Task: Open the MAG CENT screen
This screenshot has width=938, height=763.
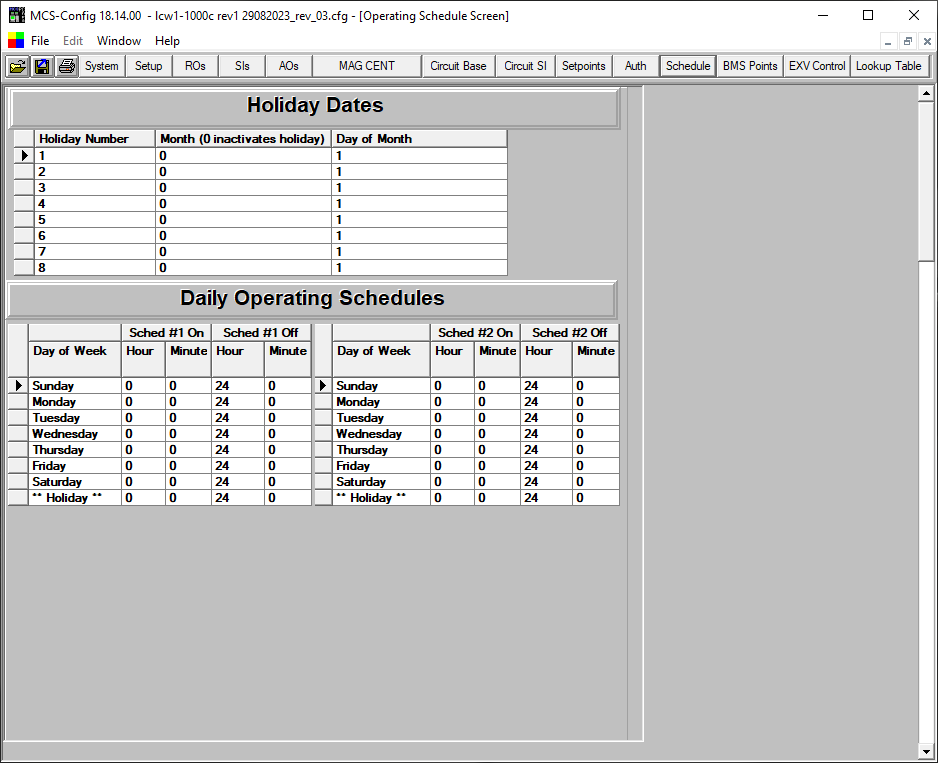Action: 366,66
